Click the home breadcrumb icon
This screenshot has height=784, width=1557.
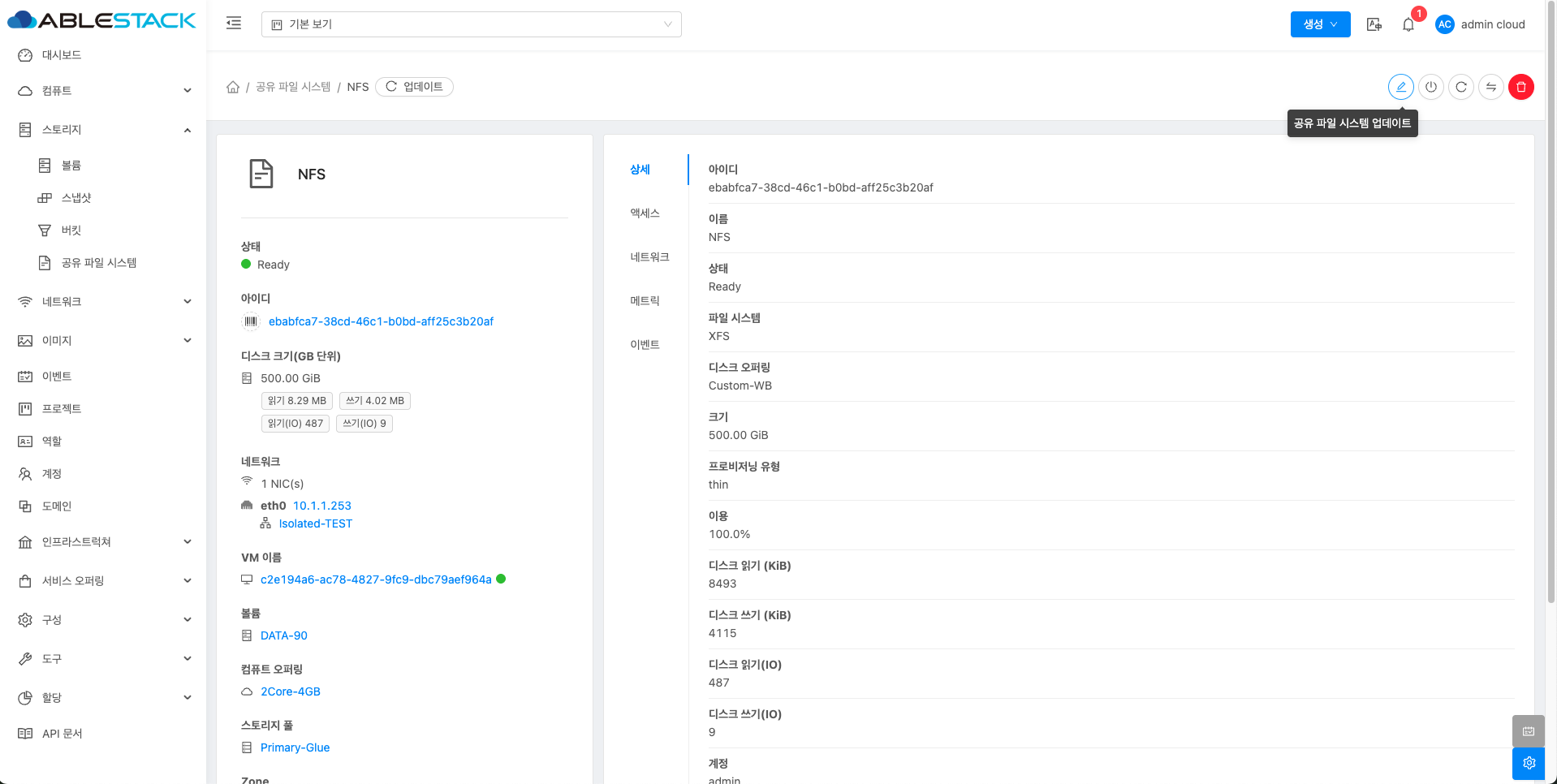233,87
